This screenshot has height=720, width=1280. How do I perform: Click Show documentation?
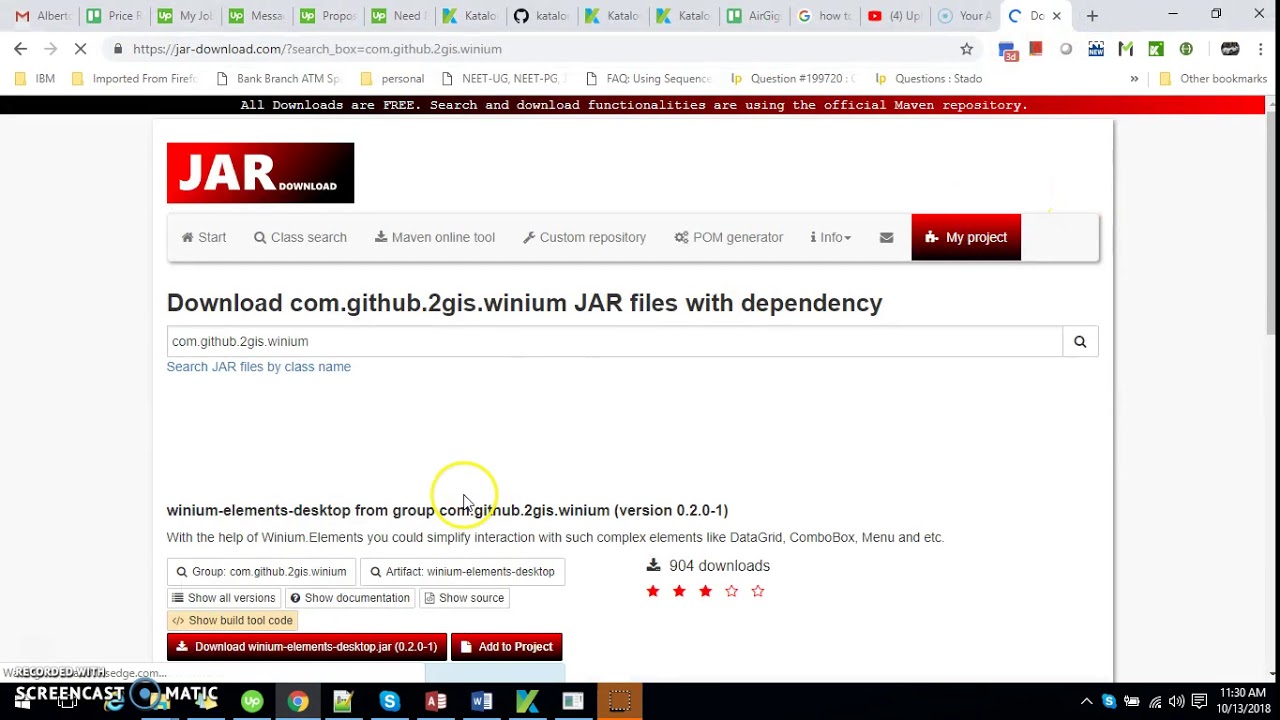350,598
